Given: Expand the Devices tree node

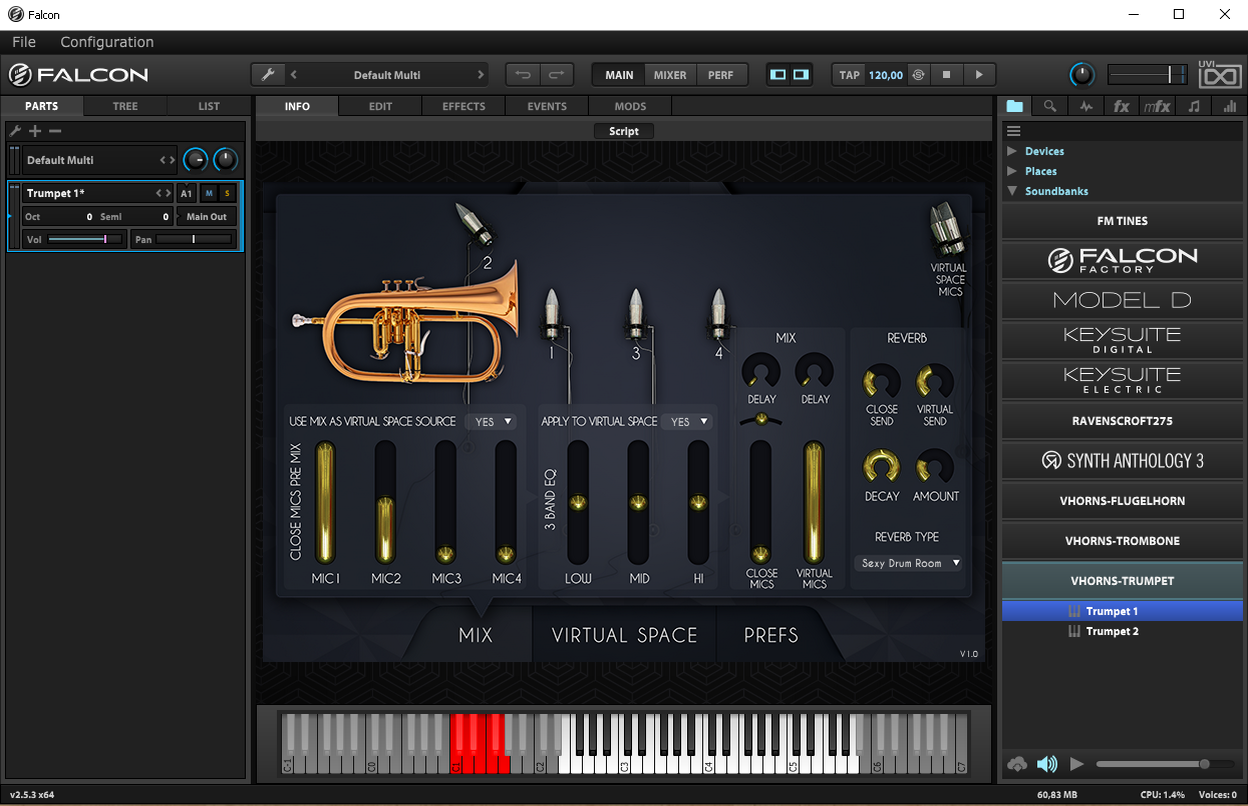Looking at the screenshot, I should click(1012, 151).
